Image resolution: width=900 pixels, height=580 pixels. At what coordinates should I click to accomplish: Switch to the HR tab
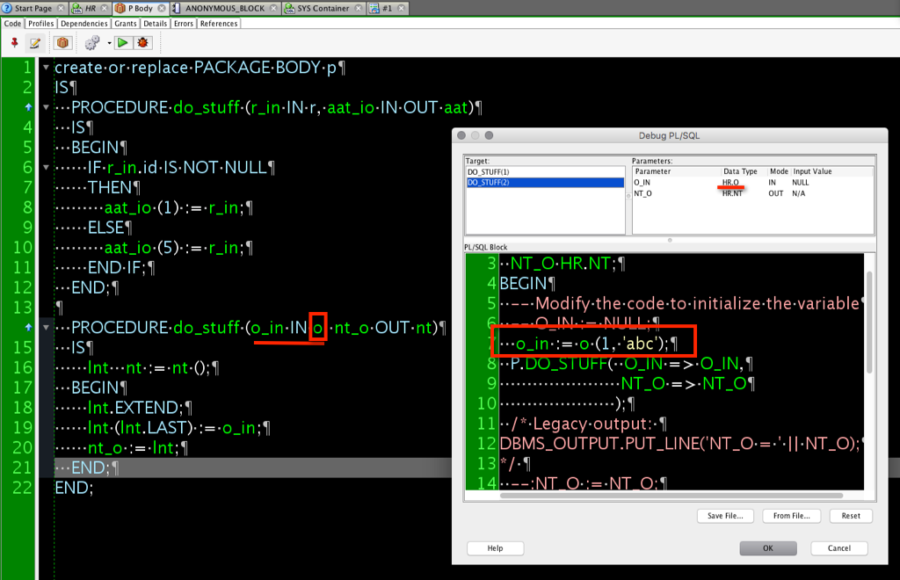coord(90,6)
